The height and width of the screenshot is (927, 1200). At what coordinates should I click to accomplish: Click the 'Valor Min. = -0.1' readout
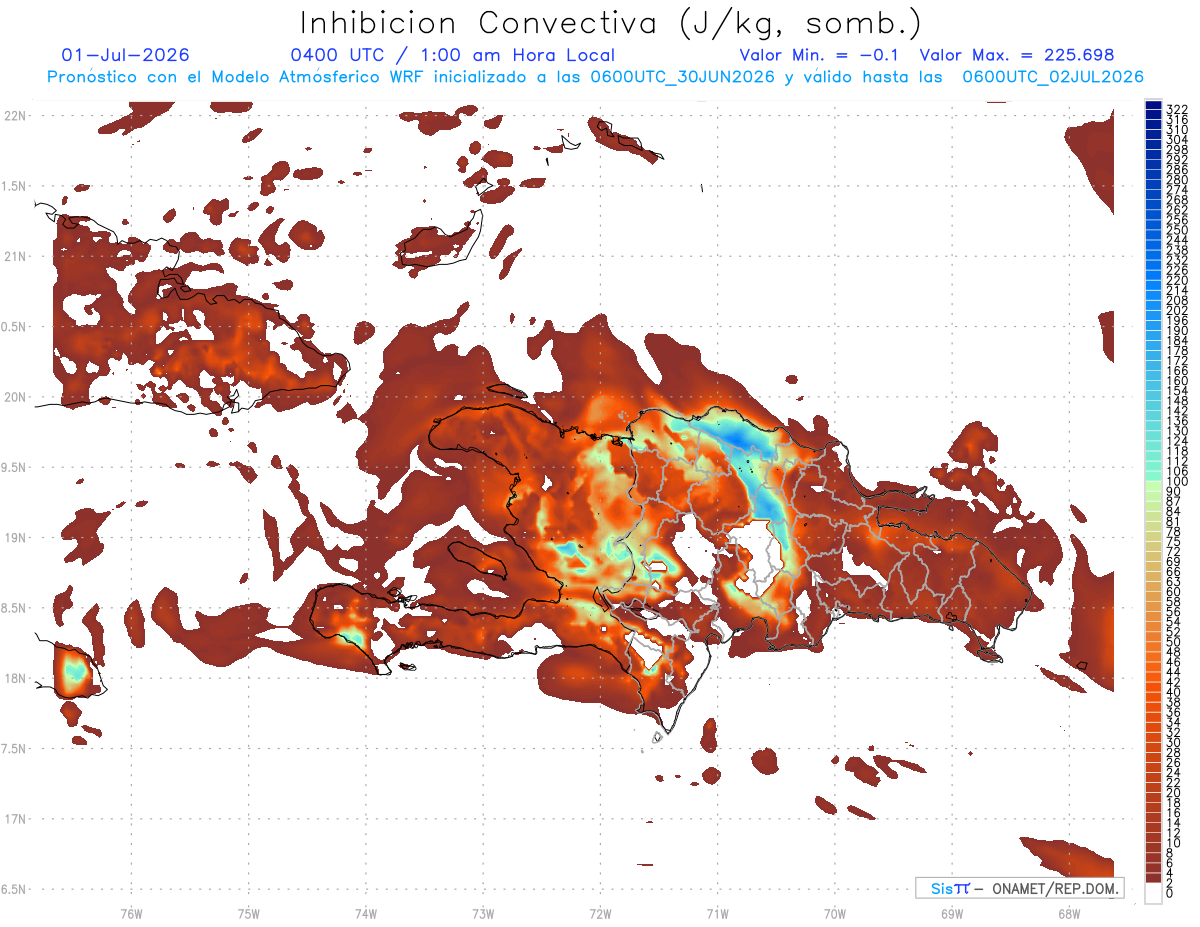[x=820, y=56]
